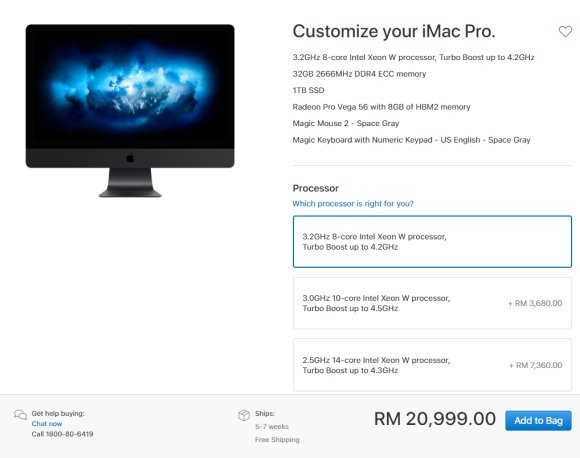Image resolution: width=580 pixels, height=458 pixels.
Task: Click the Chat now link
Action: (x=47, y=424)
